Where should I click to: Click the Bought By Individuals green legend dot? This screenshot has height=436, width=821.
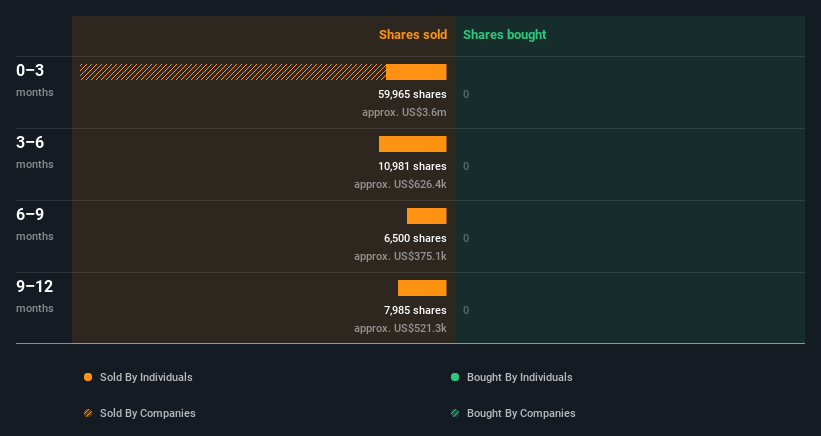point(455,377)
